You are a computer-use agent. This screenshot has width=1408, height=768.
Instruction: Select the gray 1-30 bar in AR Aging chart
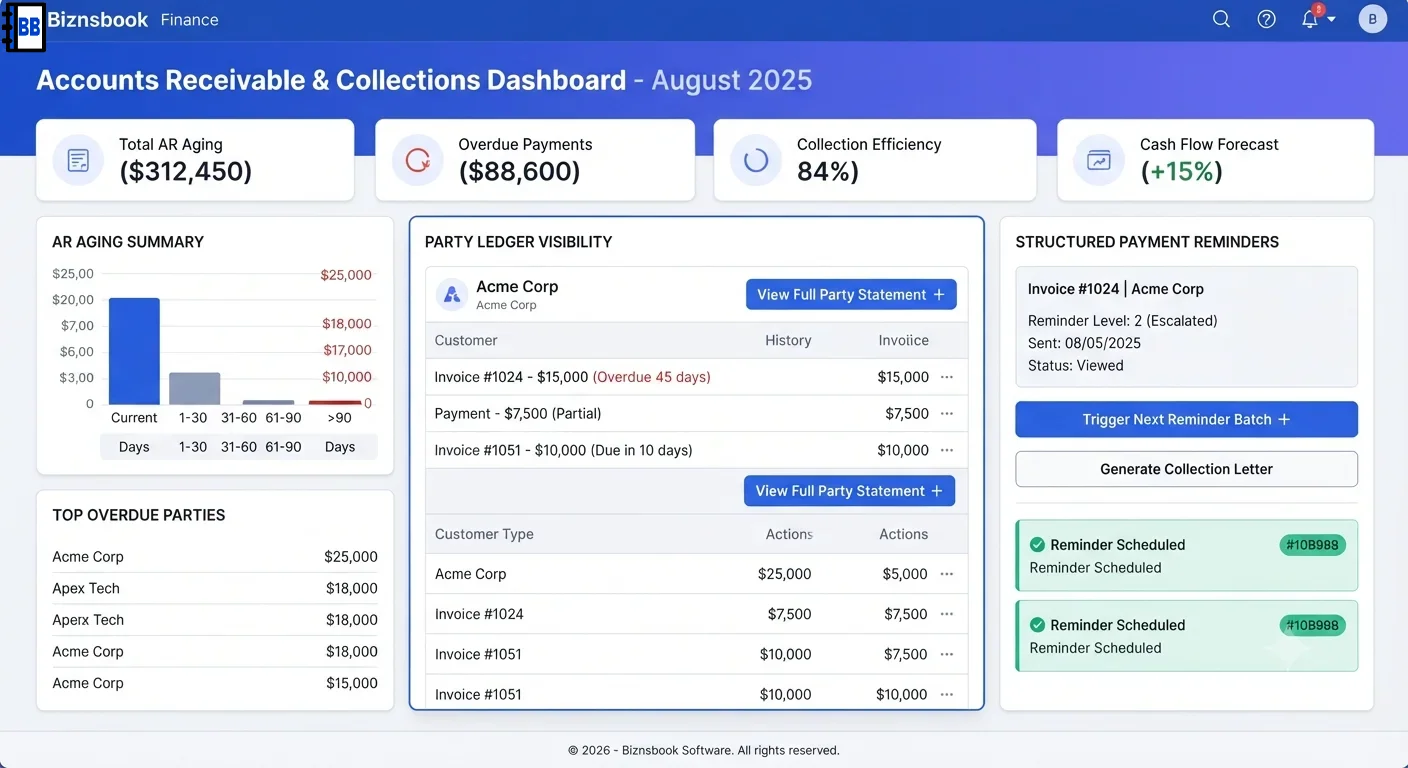click(194, 388)
